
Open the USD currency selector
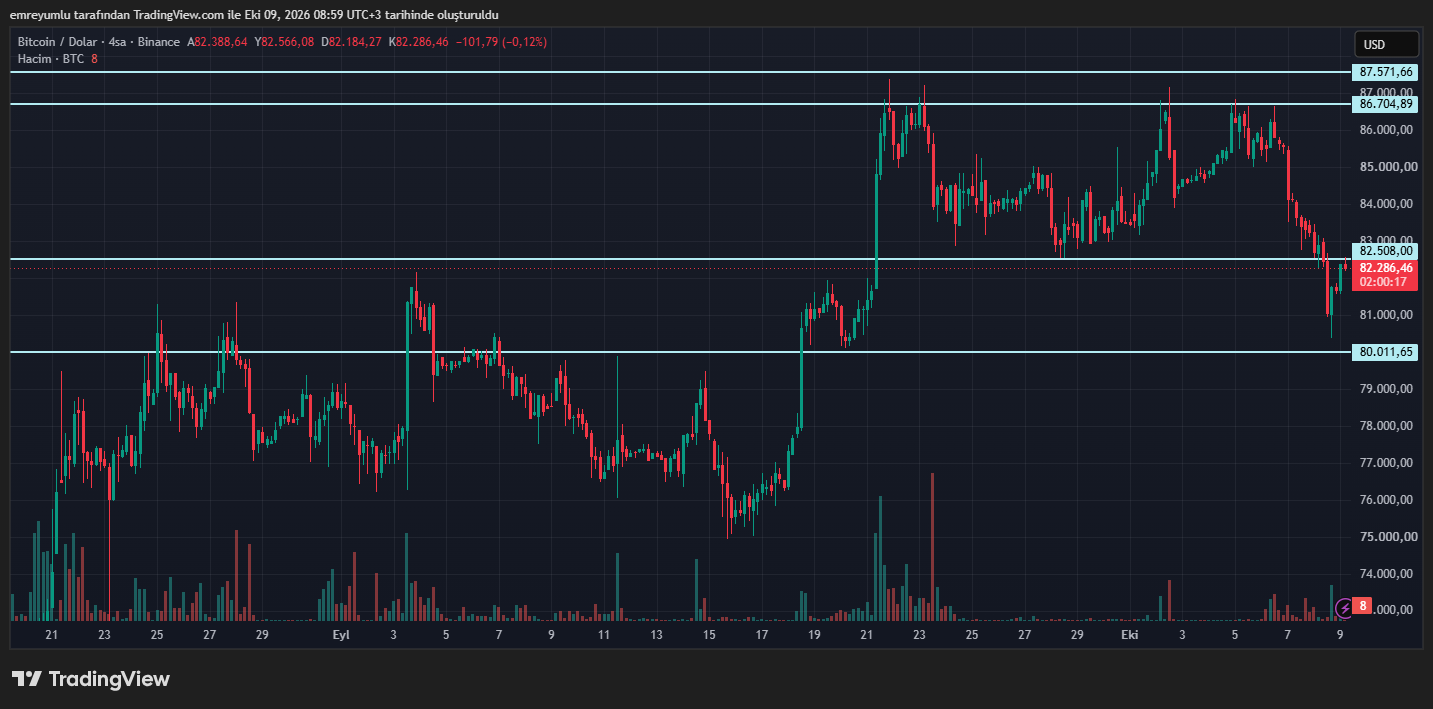[x=1386, y=44]
